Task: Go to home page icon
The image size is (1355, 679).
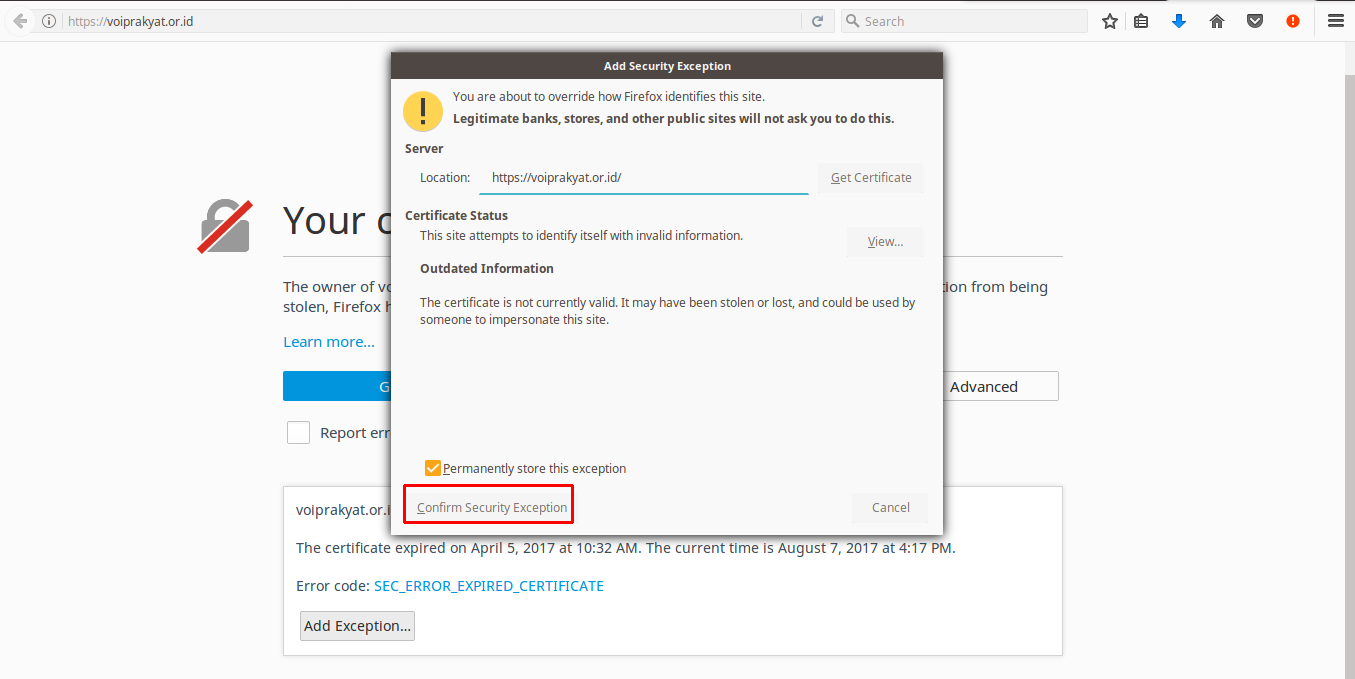Action: click(1217, 21)
